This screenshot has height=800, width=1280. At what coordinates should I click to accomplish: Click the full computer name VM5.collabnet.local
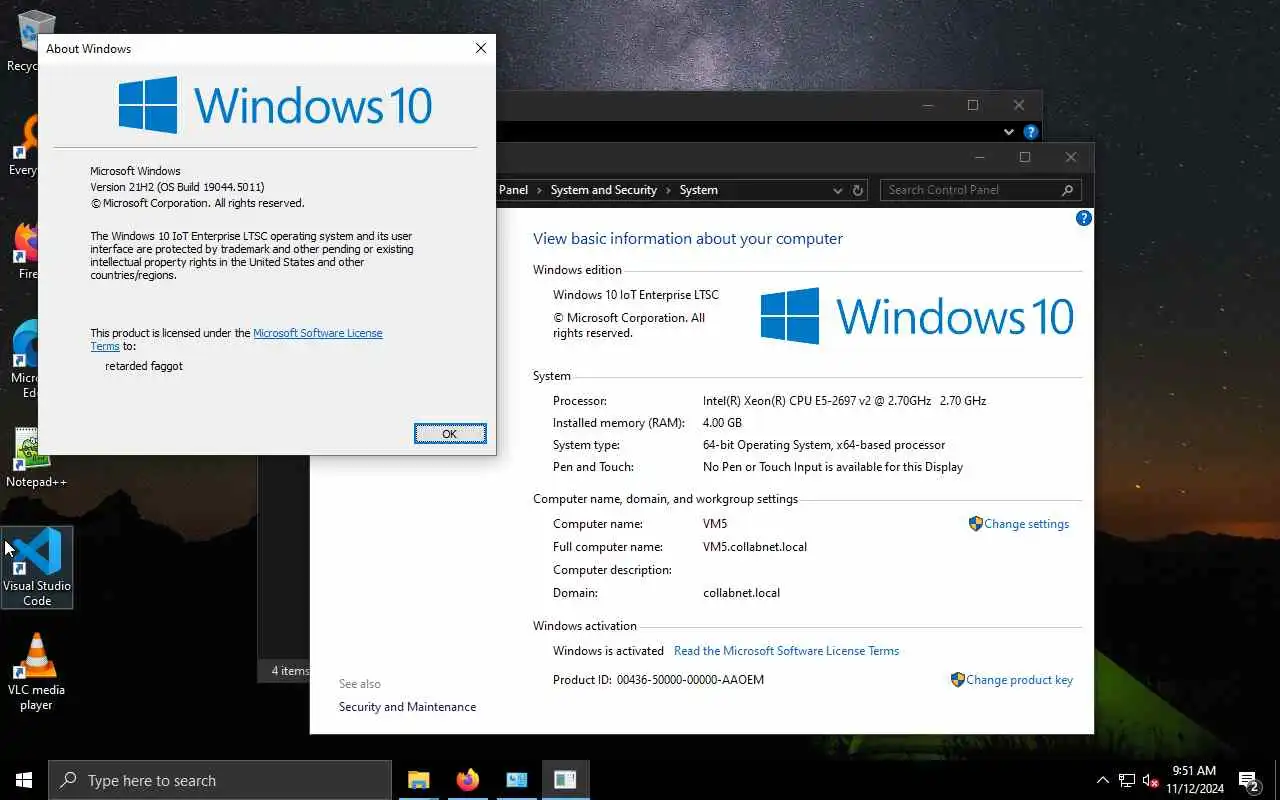point(755,547)
